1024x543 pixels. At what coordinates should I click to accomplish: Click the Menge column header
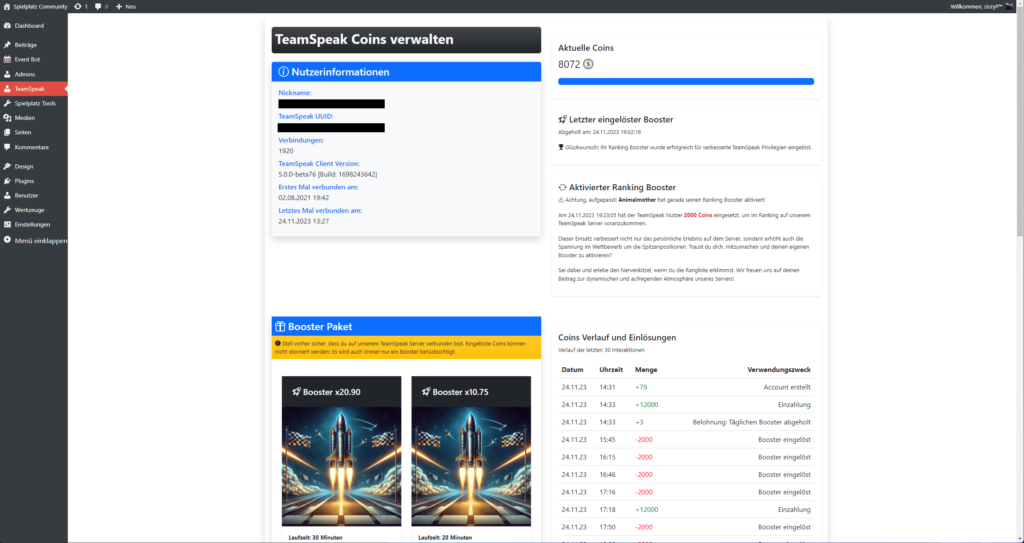[x=646, y=370]
